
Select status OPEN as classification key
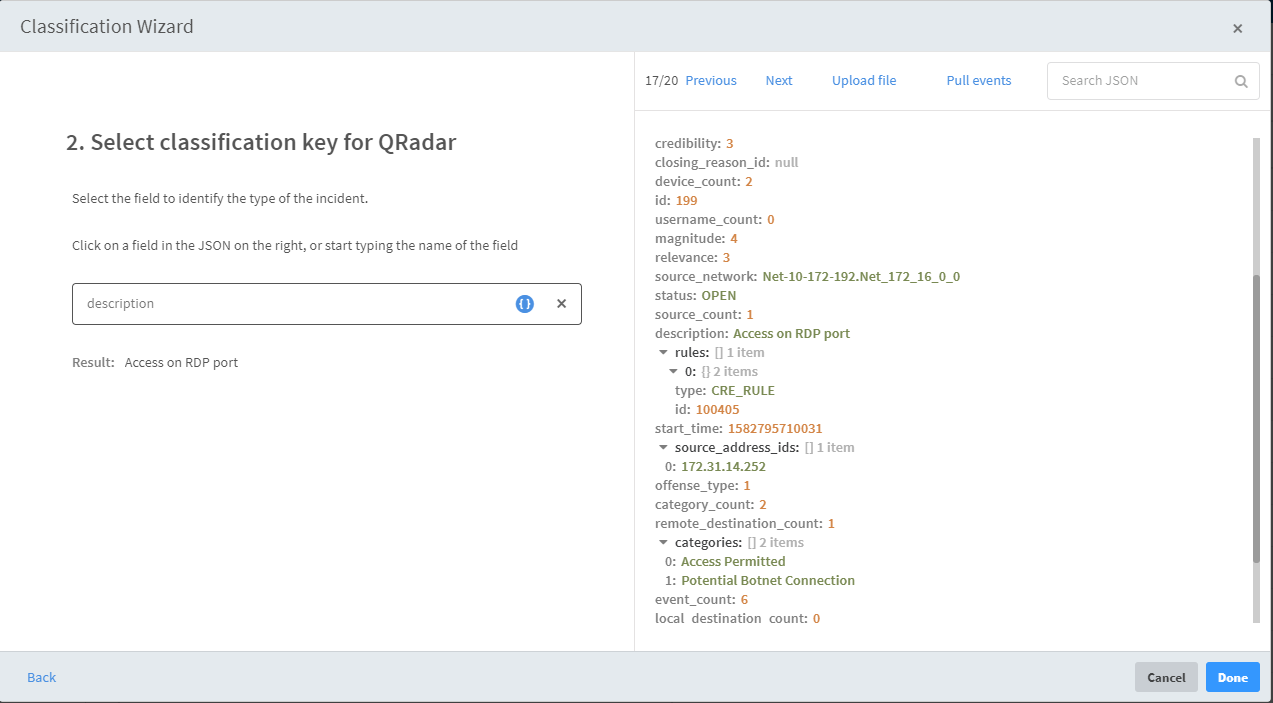690,295
